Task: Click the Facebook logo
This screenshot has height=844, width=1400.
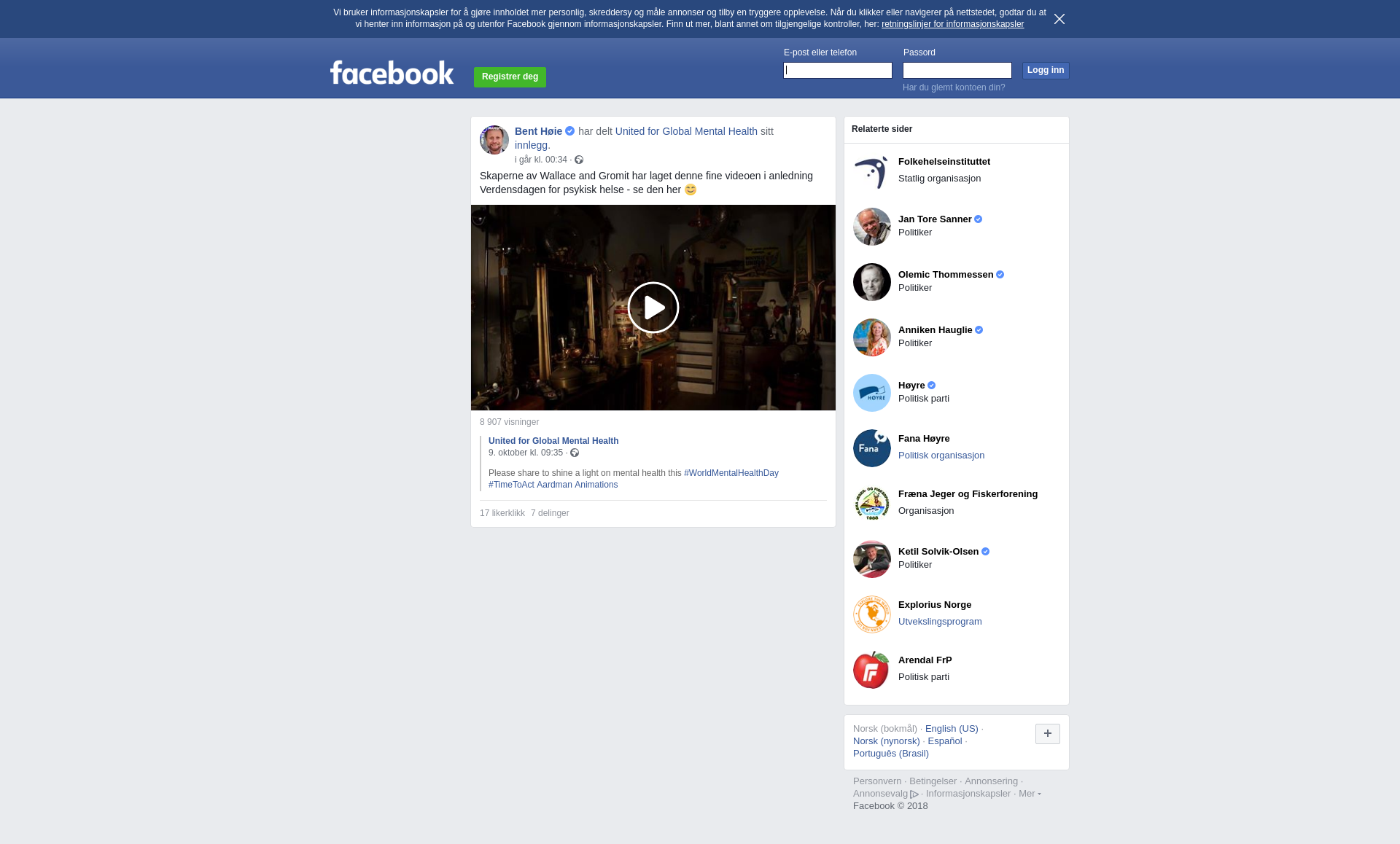Action: click(392, 72)
